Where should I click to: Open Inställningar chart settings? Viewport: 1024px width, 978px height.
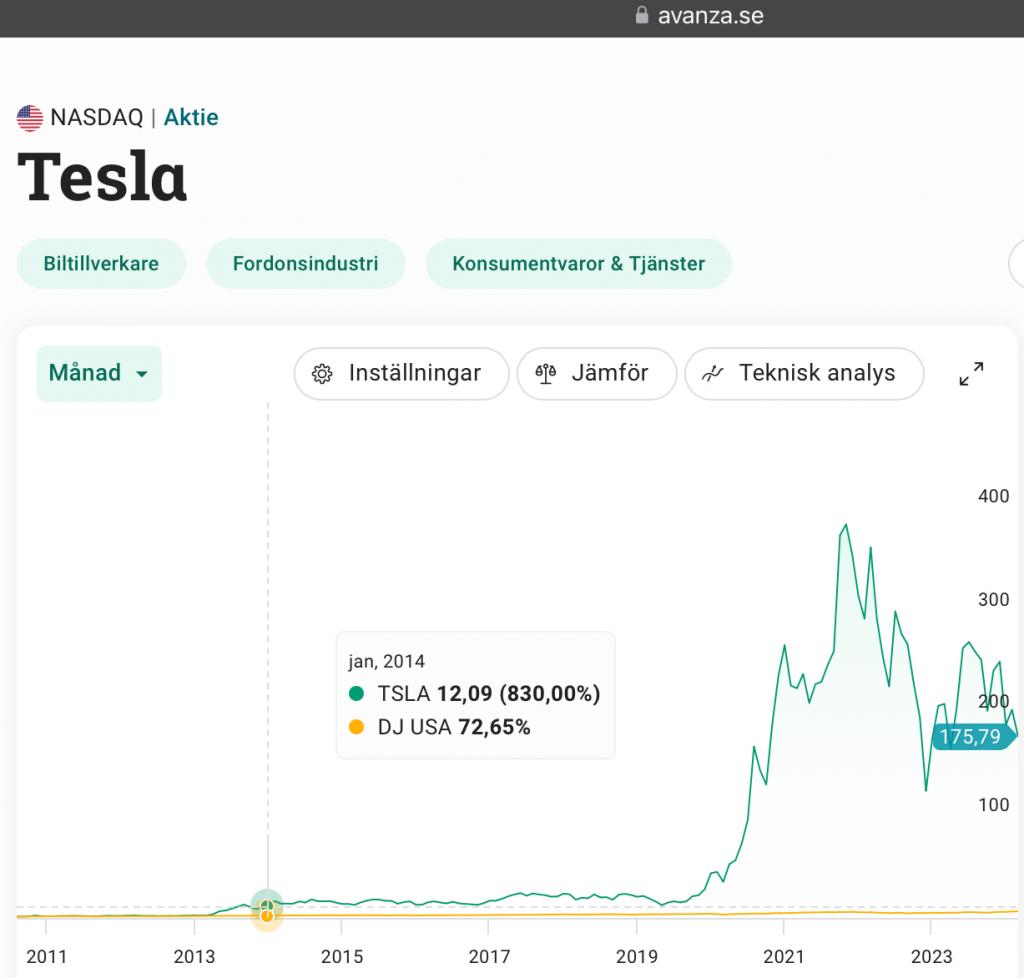pyautogui.click(x=401, y=373)
